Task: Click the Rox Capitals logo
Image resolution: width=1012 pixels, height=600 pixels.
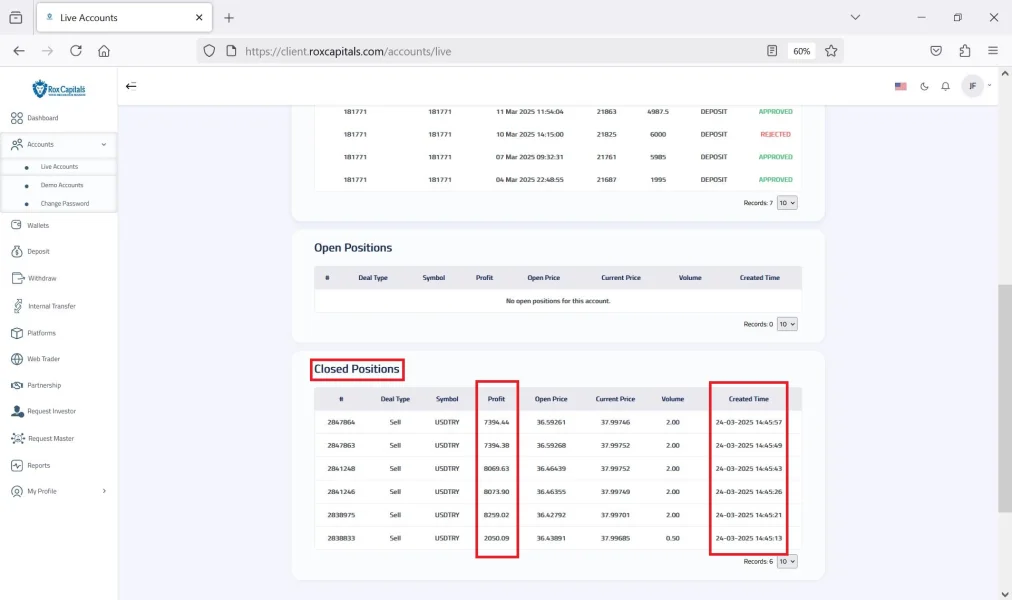Action: [x=58, y=89]
